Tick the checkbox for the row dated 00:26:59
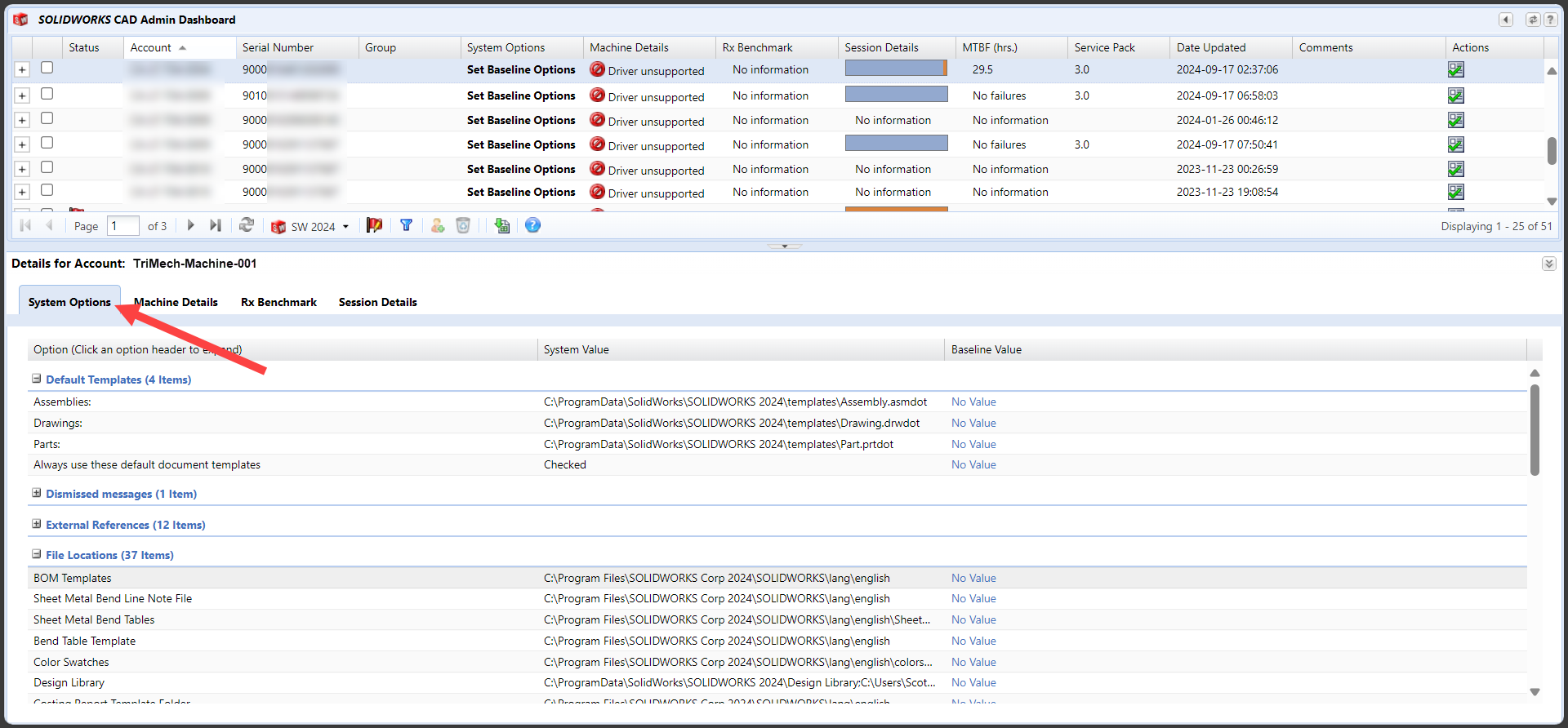 [47, 167]
